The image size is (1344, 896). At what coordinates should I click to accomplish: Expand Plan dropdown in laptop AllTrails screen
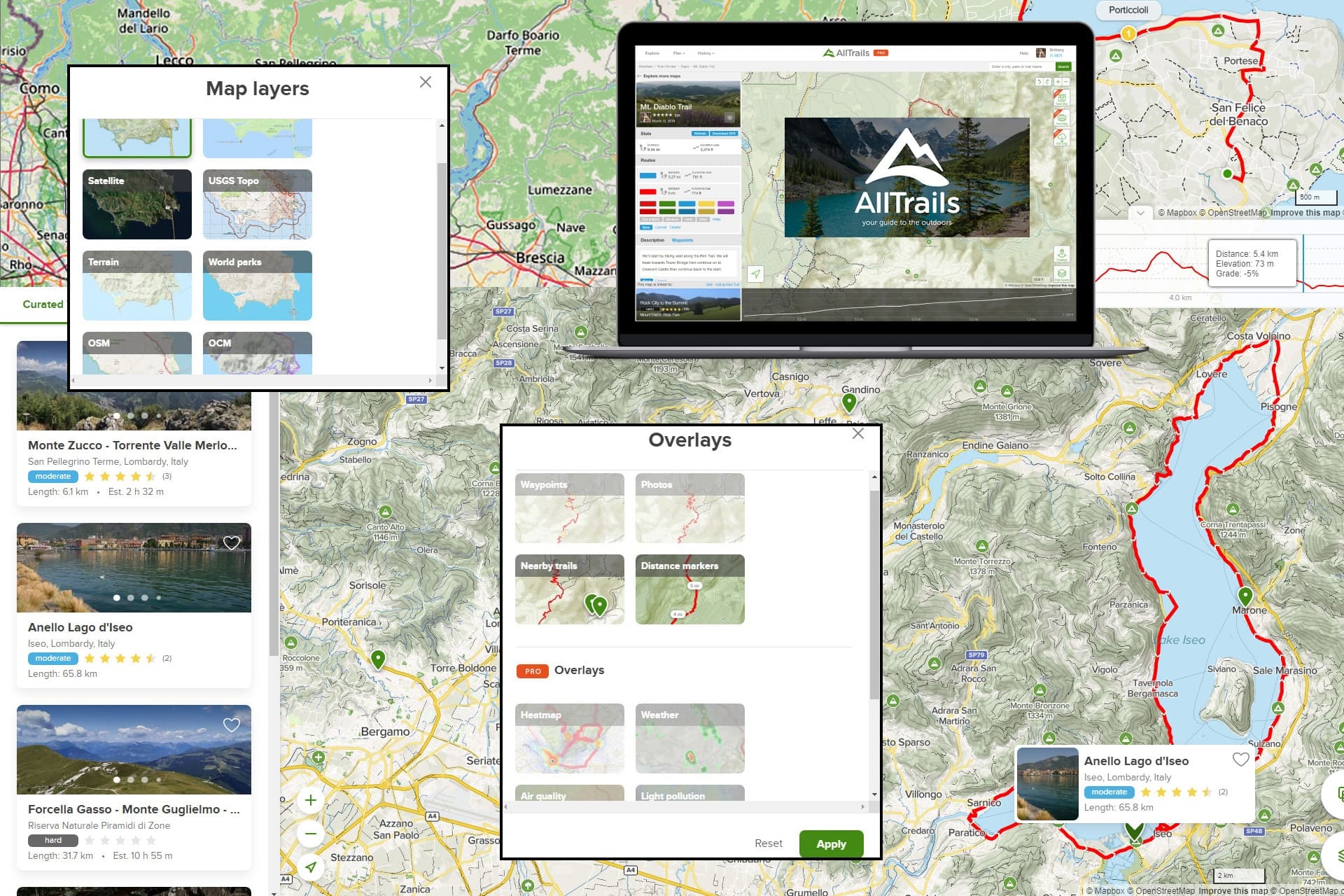click(x=679, y=53)
